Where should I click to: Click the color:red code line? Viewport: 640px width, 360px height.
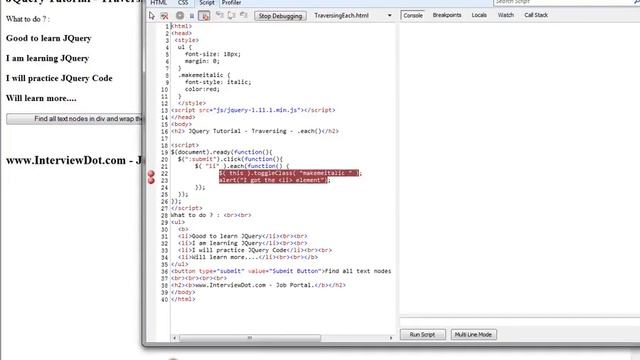202,89
